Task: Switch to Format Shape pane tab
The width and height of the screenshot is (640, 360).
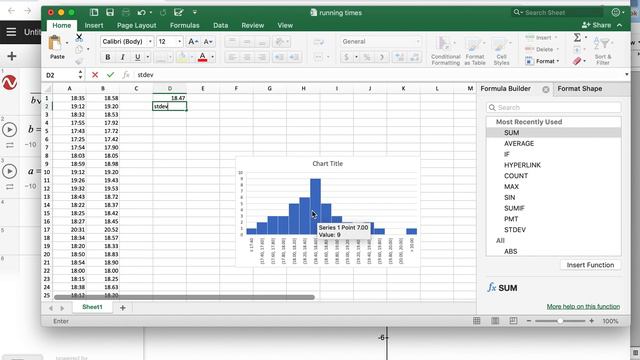Action: tap(580, 89)
